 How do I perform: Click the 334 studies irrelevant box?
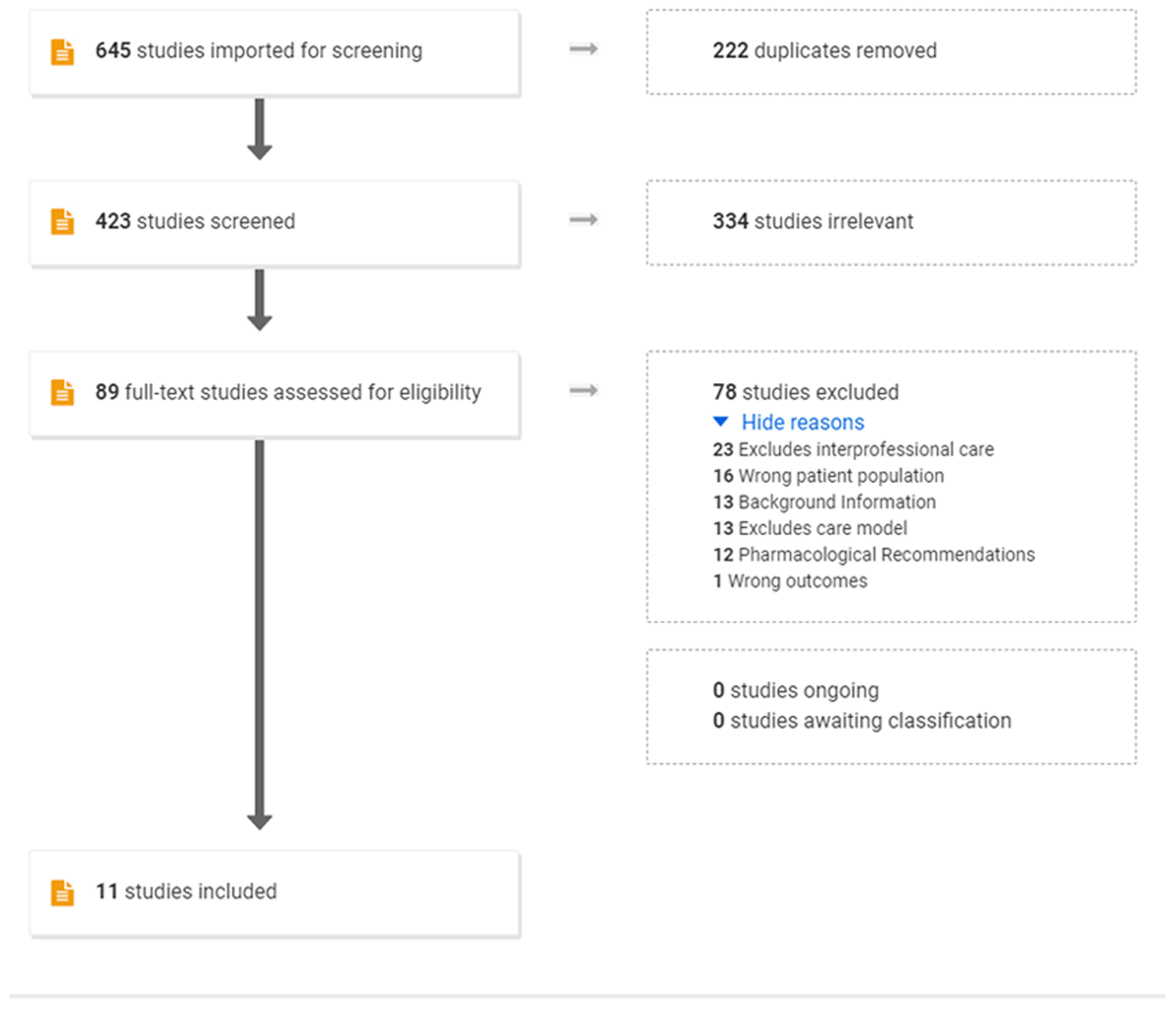coord(891,222)
